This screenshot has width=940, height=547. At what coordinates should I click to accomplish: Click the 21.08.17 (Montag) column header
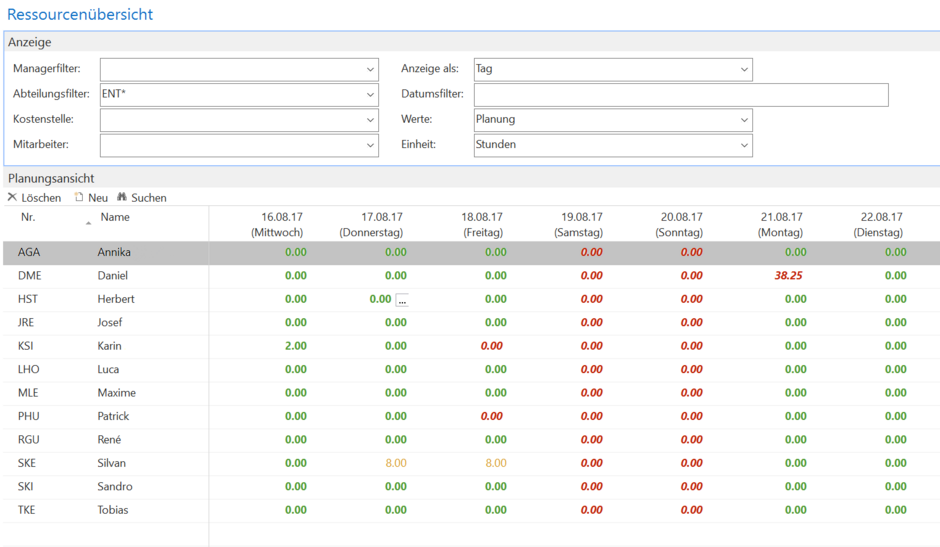coord(781,224)
